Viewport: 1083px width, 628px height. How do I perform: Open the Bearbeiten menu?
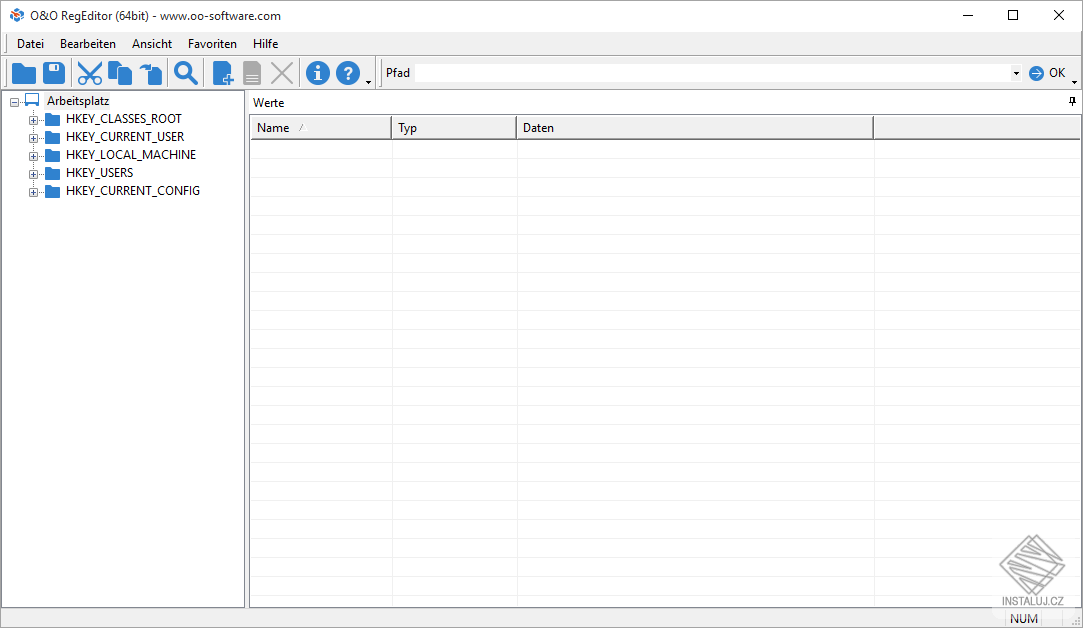[88, 44]
